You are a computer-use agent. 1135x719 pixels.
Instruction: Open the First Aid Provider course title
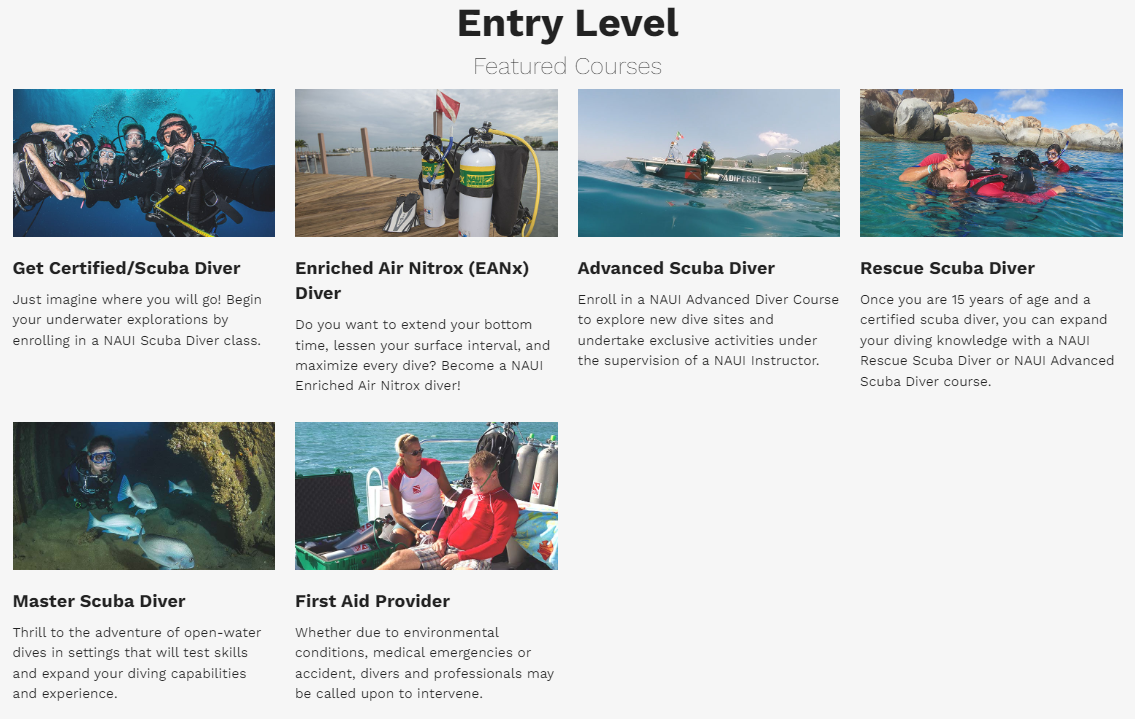373,602
